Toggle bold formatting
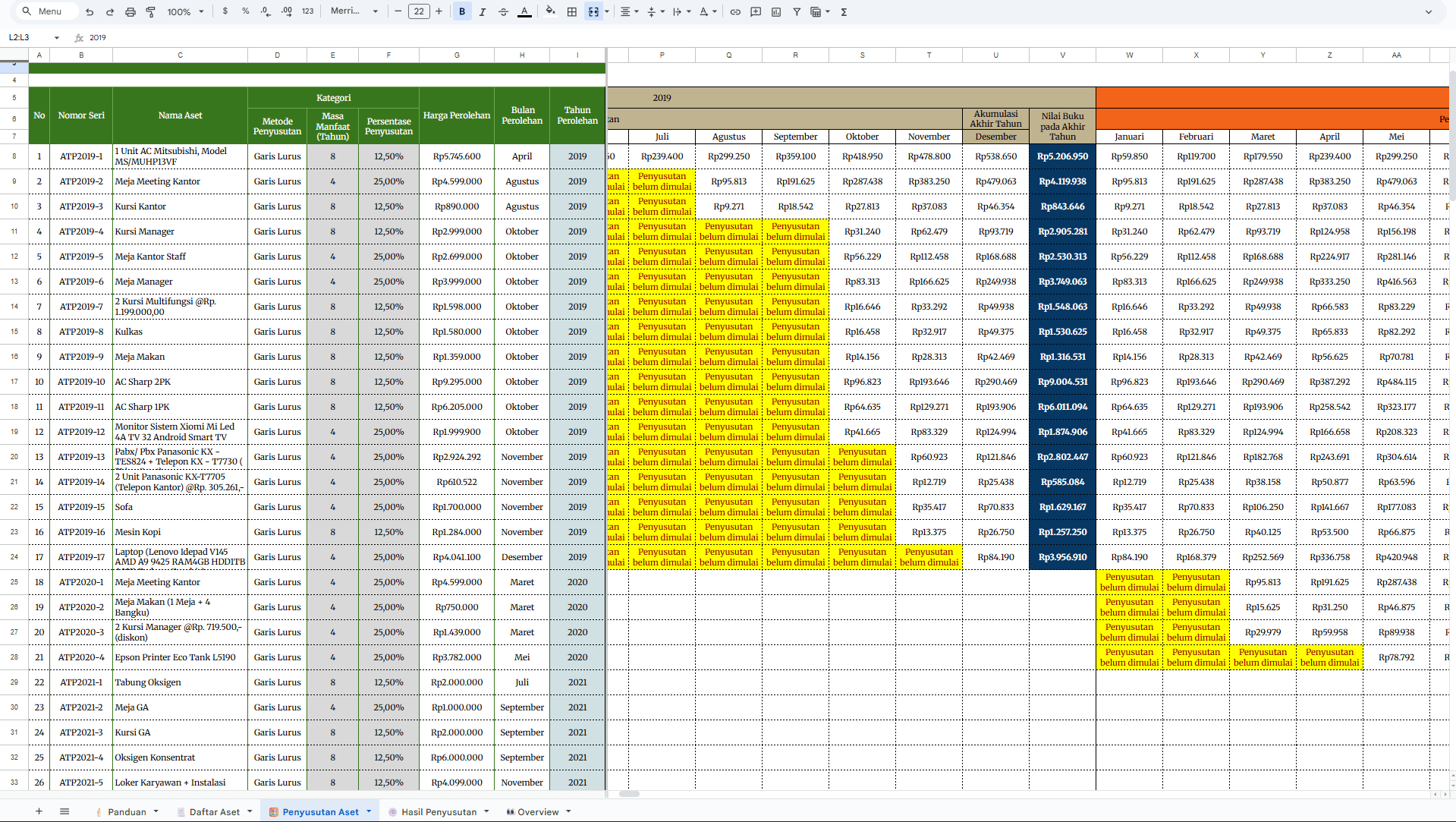The height and width of the screenshot is (822, 1456). click(x=462, y=12)
